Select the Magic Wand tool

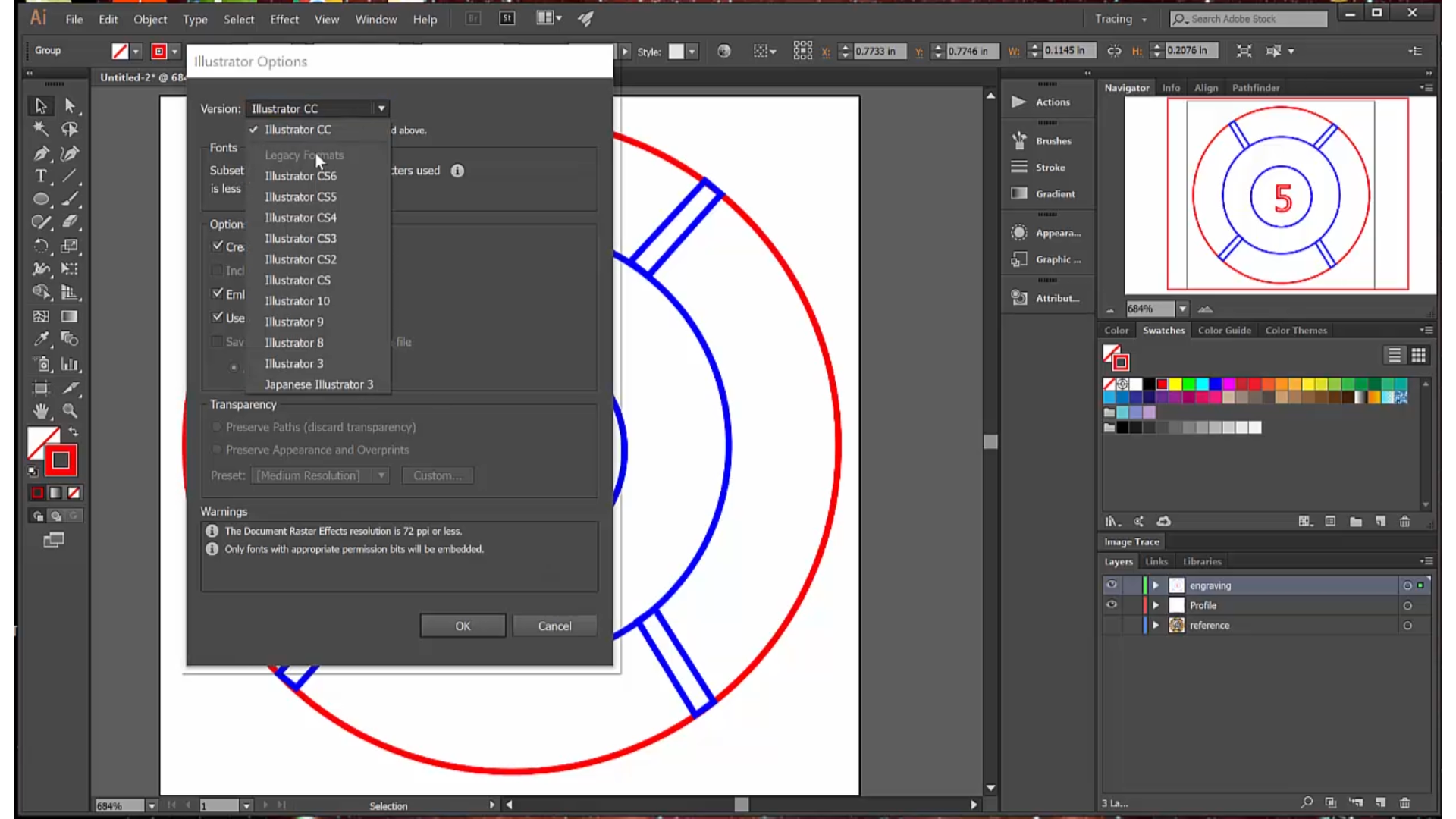coord(41,129)
